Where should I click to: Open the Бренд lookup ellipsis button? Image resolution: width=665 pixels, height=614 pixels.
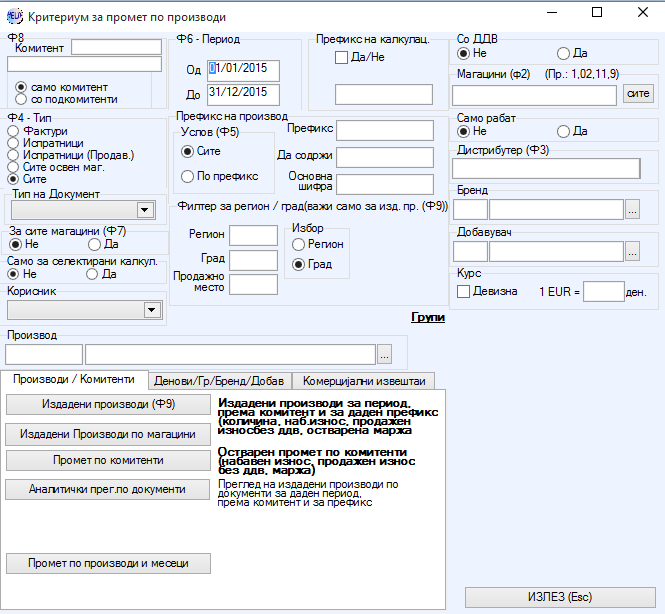click(x=632, y=209)
